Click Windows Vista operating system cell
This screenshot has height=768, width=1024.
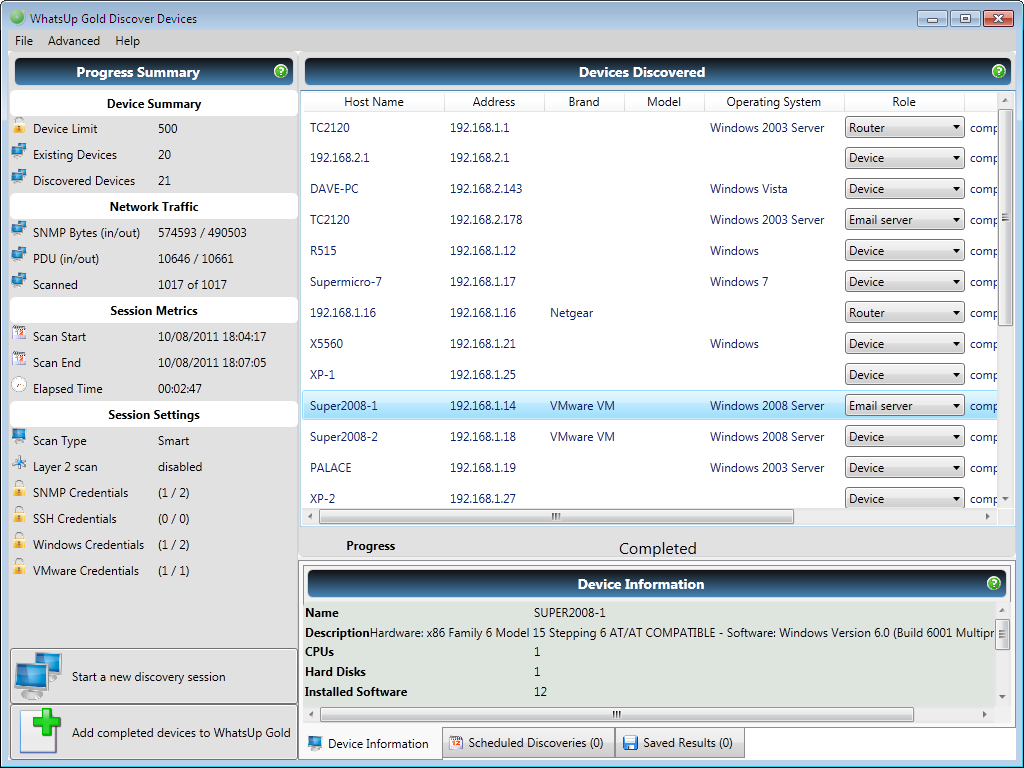748,189
